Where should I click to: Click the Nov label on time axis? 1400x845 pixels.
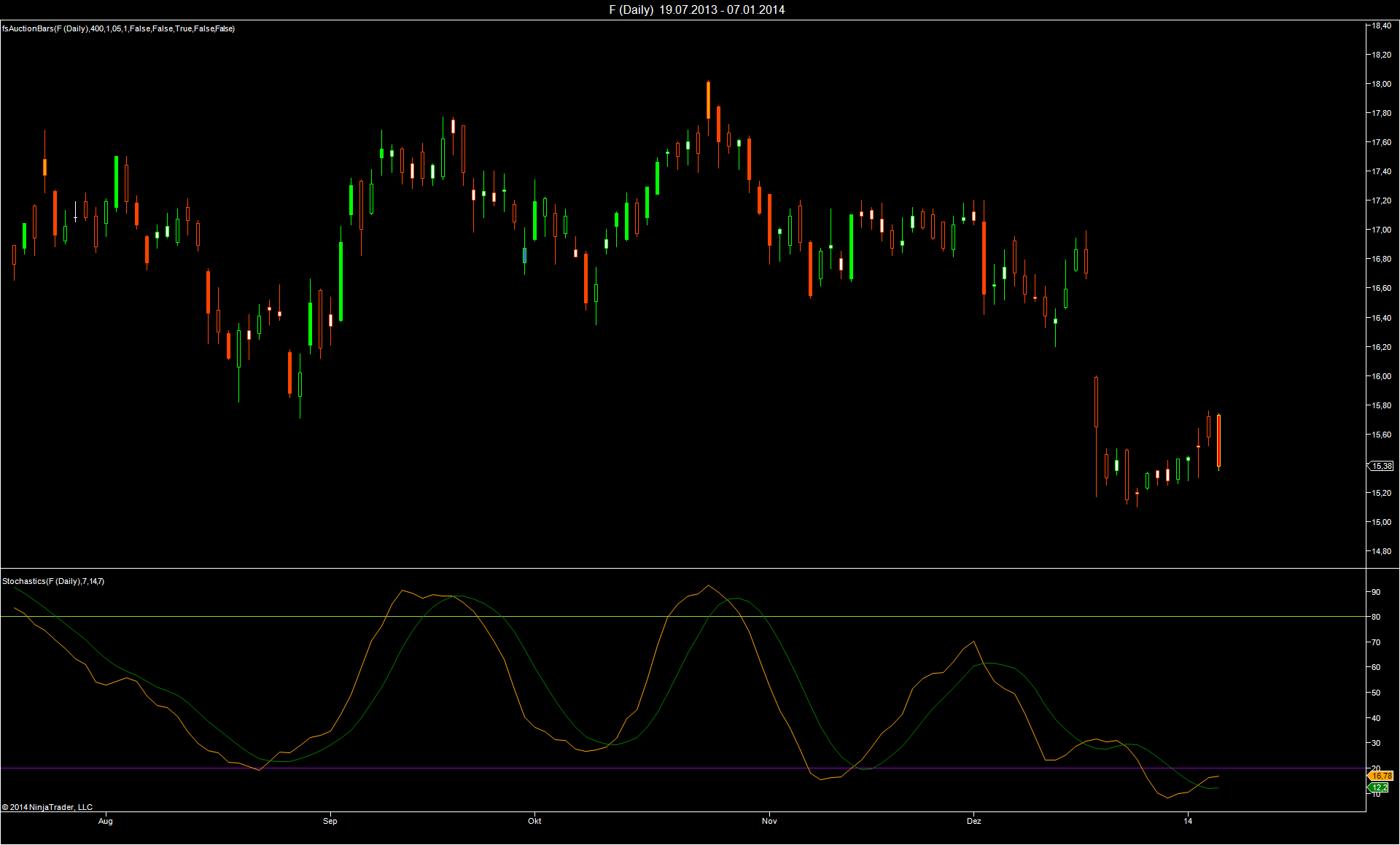(x=769, y=821)
